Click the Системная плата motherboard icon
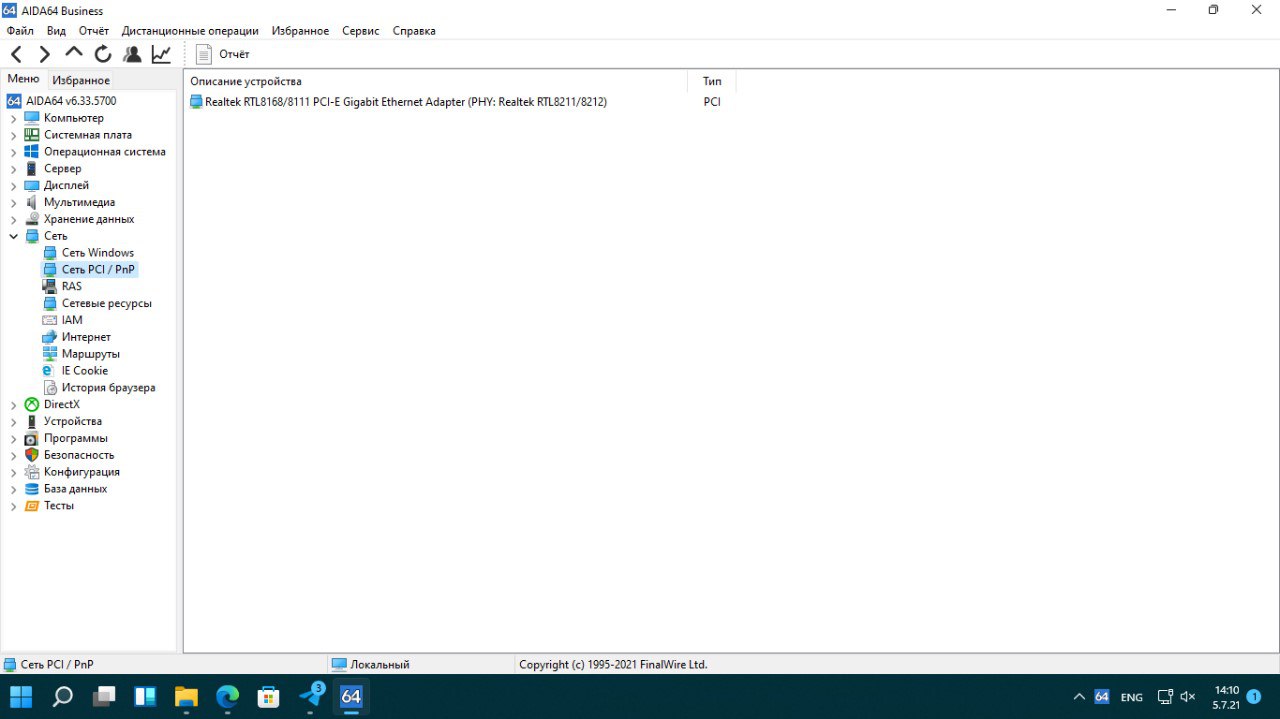Viewport: 1280px width, 719px height. pos(32,135)
